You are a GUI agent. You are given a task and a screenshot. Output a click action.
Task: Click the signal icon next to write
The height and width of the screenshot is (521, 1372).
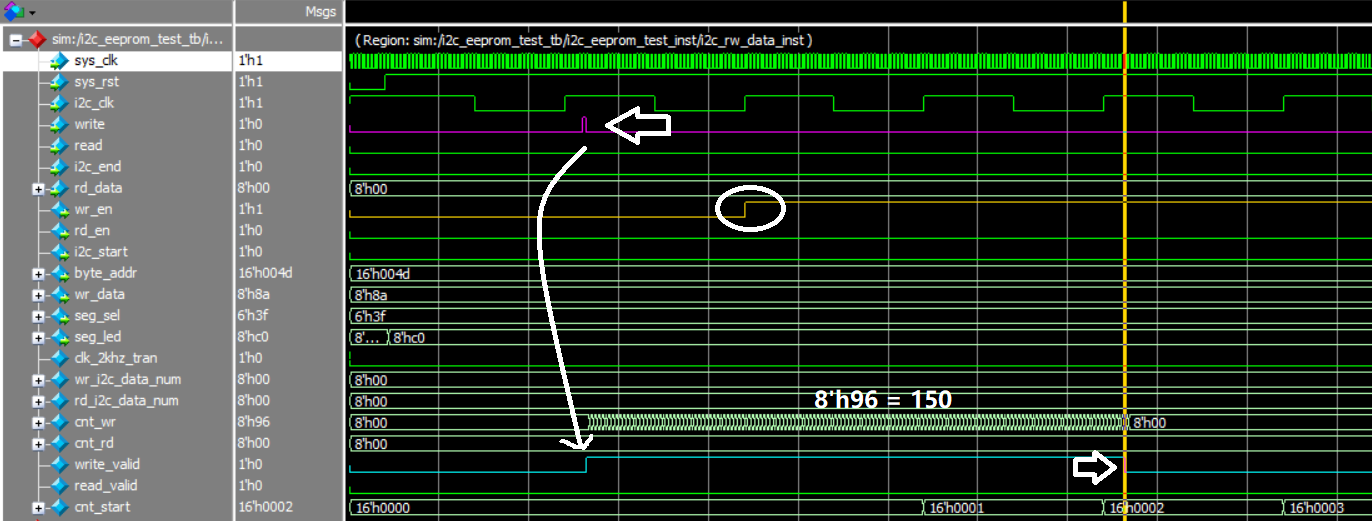pyautogui.click(x=59, y=125)
